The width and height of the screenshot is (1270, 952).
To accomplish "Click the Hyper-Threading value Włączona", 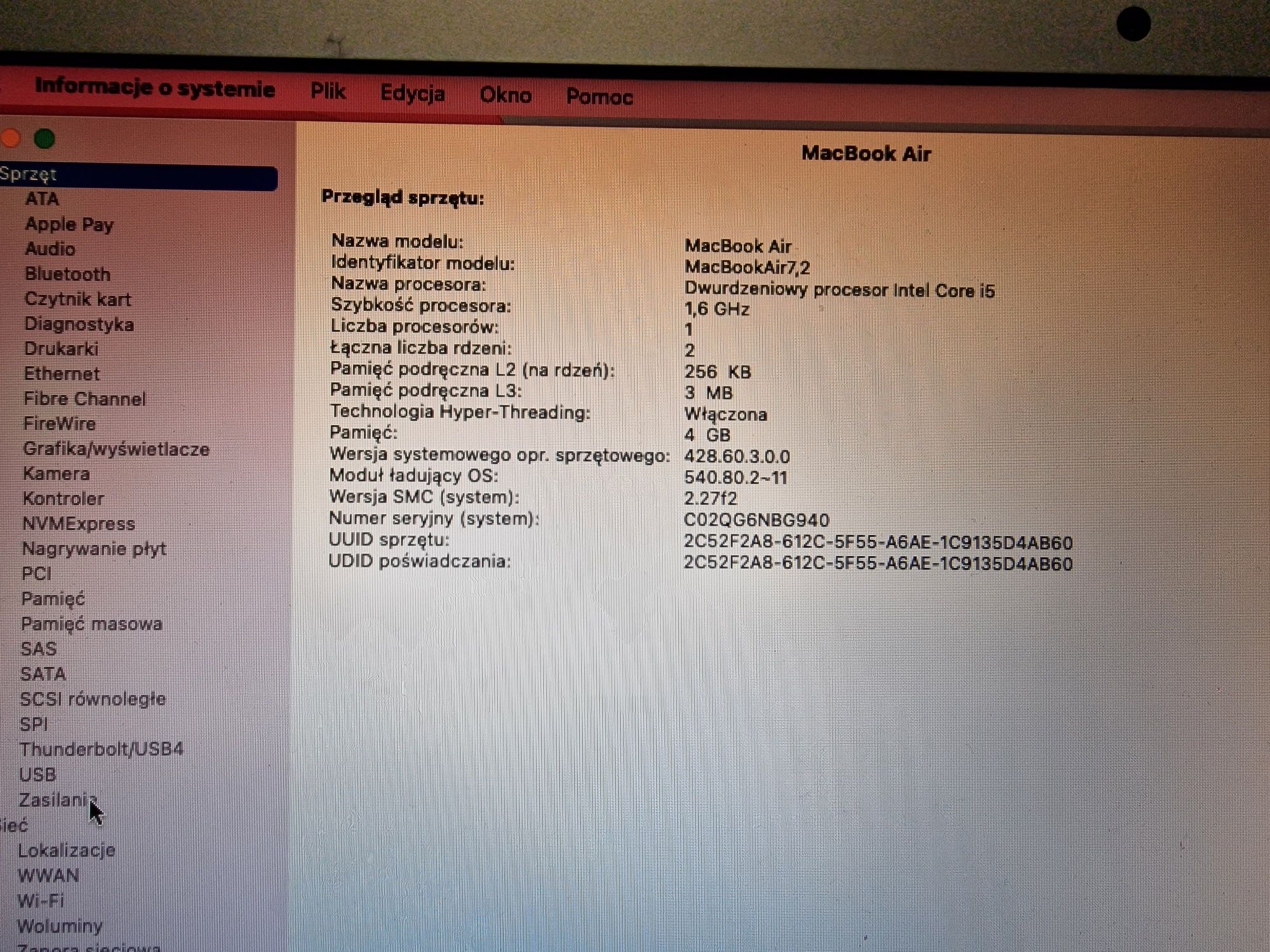I will point(726,414).
